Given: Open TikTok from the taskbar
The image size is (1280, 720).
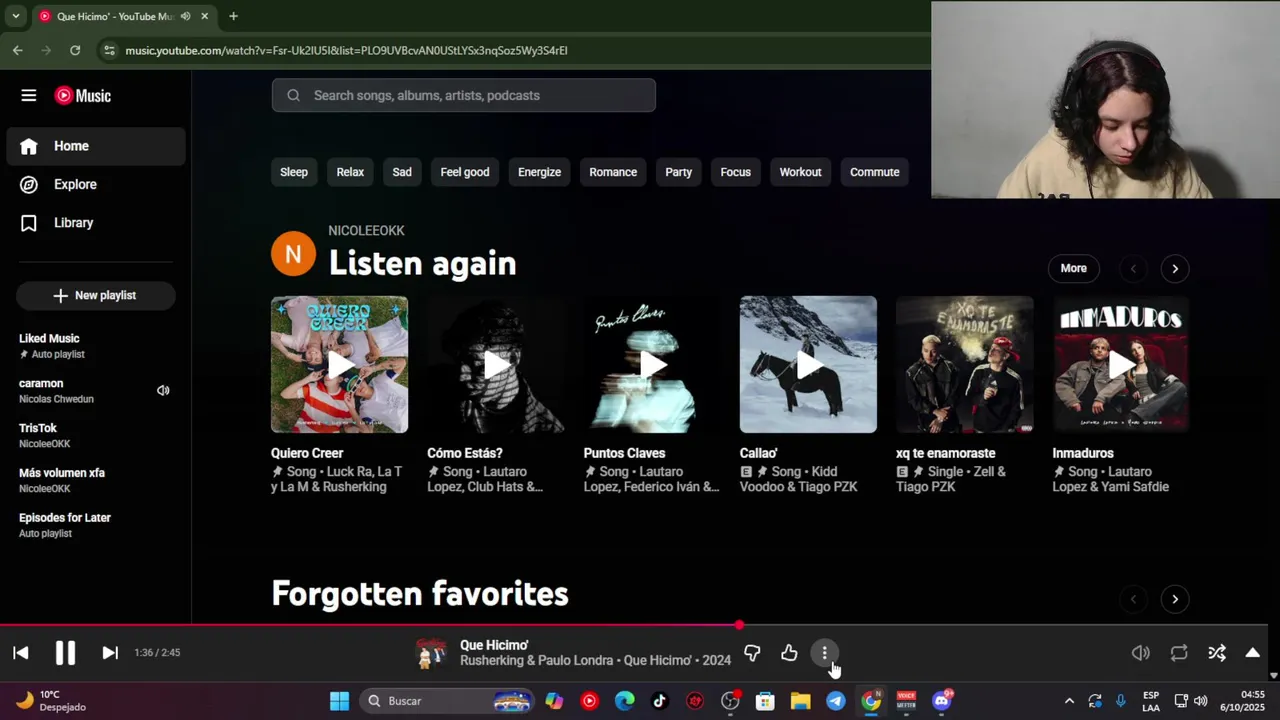Looking at the screenshot, I should pos(660,701).
